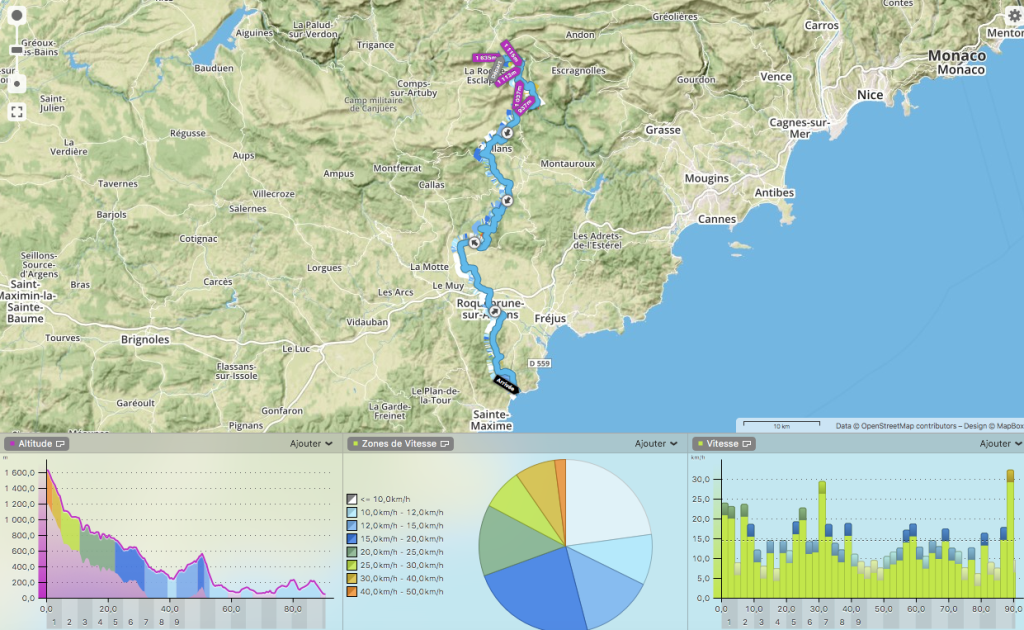This screenshot has height=630, width=1024.
Task: Click the 1 635m elevation marker on route
Action: coord(487,58)
